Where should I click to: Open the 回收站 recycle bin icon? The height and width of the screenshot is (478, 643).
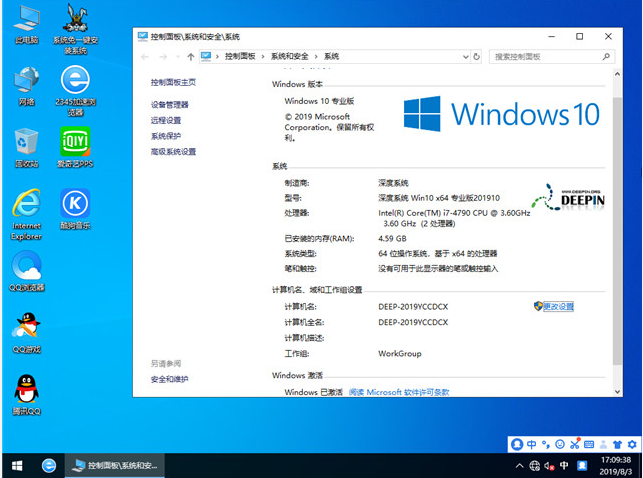point(27,141)
